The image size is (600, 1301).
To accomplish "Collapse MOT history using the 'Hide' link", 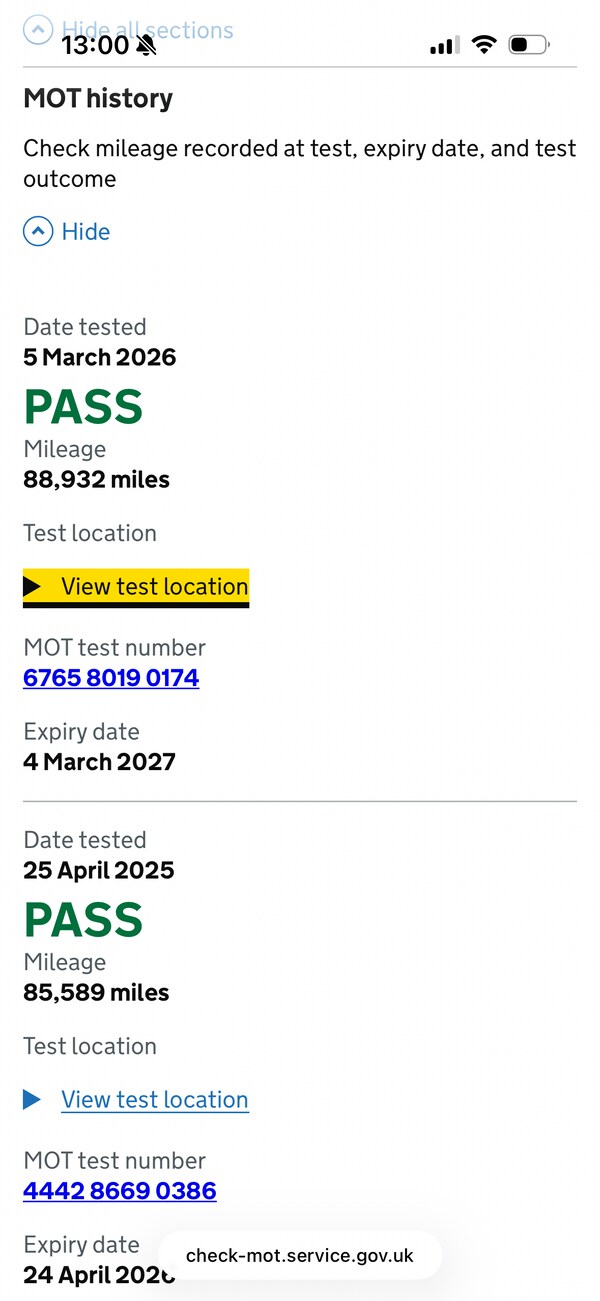I will point(86,232).
